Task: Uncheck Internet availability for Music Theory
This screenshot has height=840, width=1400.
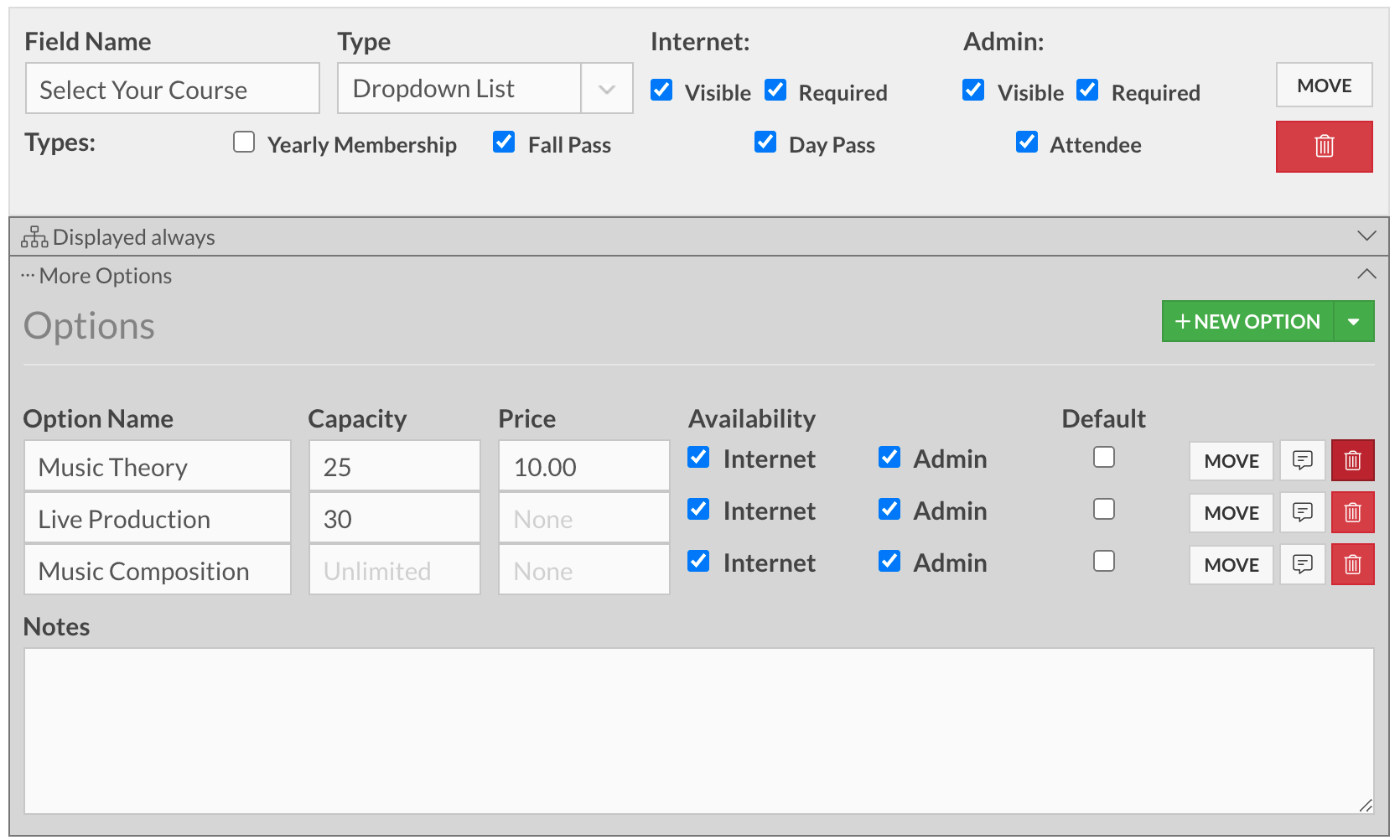Action: tap(698, 457)
